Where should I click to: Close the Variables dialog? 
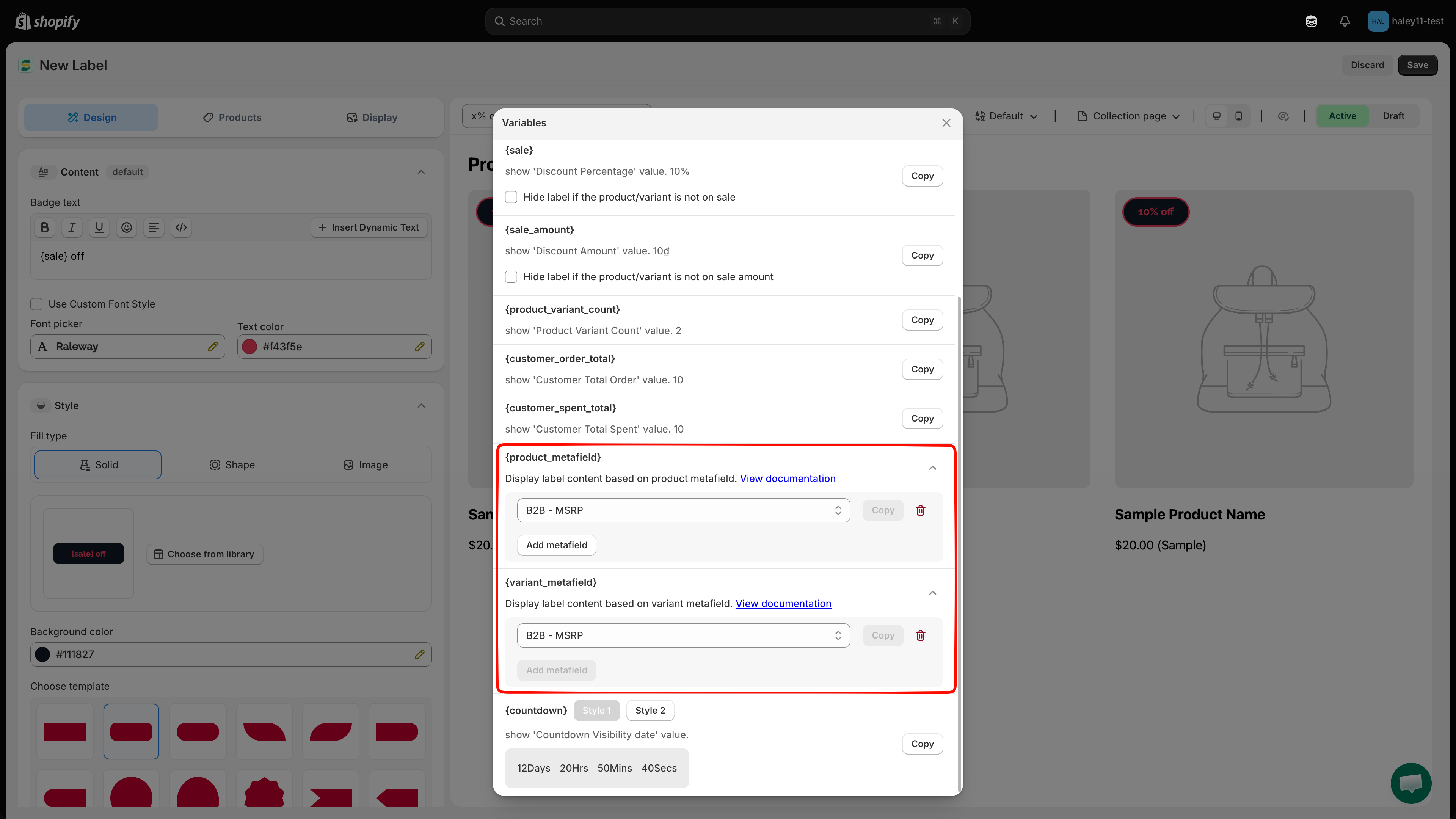946,122
